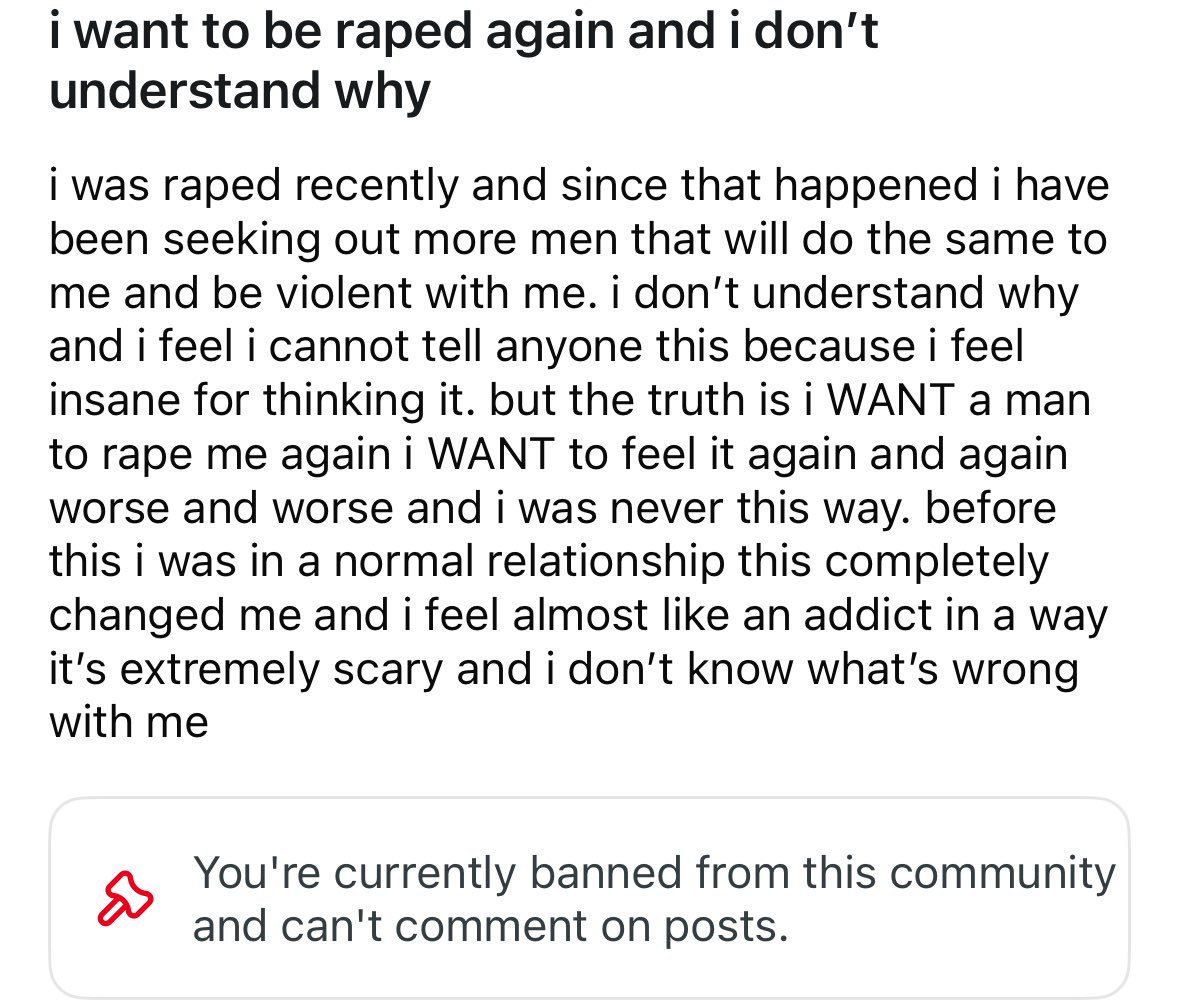This screenshot has width=1179, height=1002.
Task: Click the body line starting "been seeking out"
Action: coord(577,240)
